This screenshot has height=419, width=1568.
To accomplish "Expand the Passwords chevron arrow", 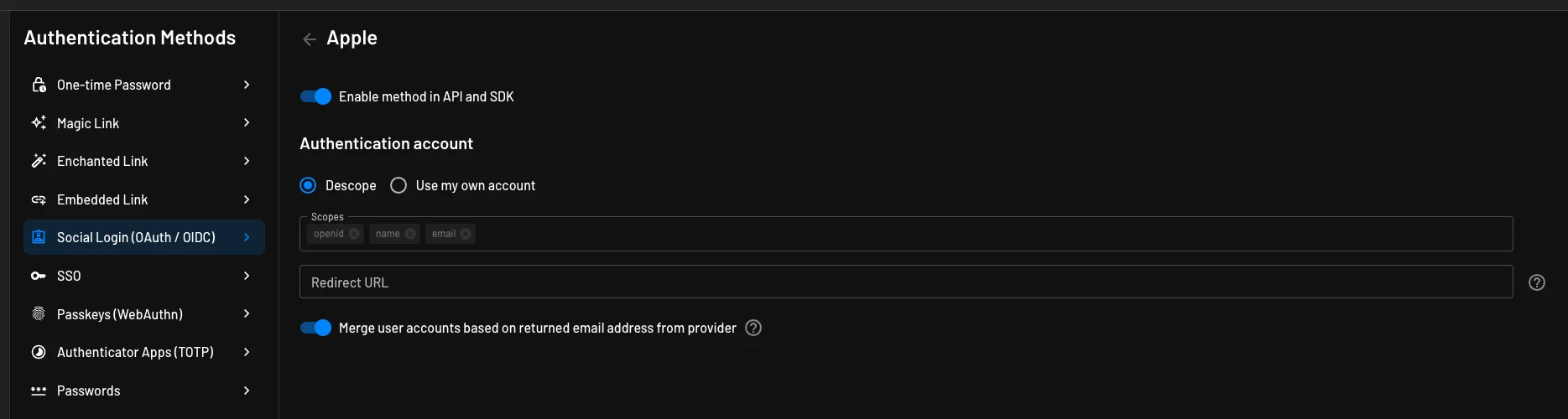I will click(x=247, y=391).
